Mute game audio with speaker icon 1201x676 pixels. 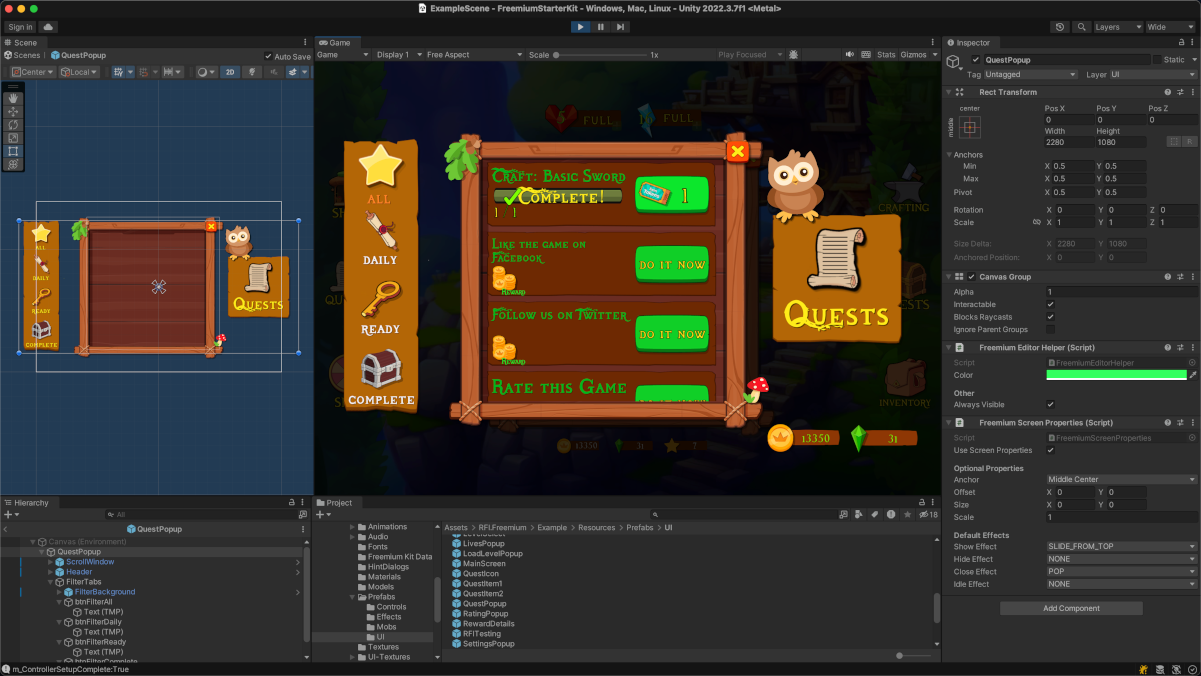coord(850,55)
